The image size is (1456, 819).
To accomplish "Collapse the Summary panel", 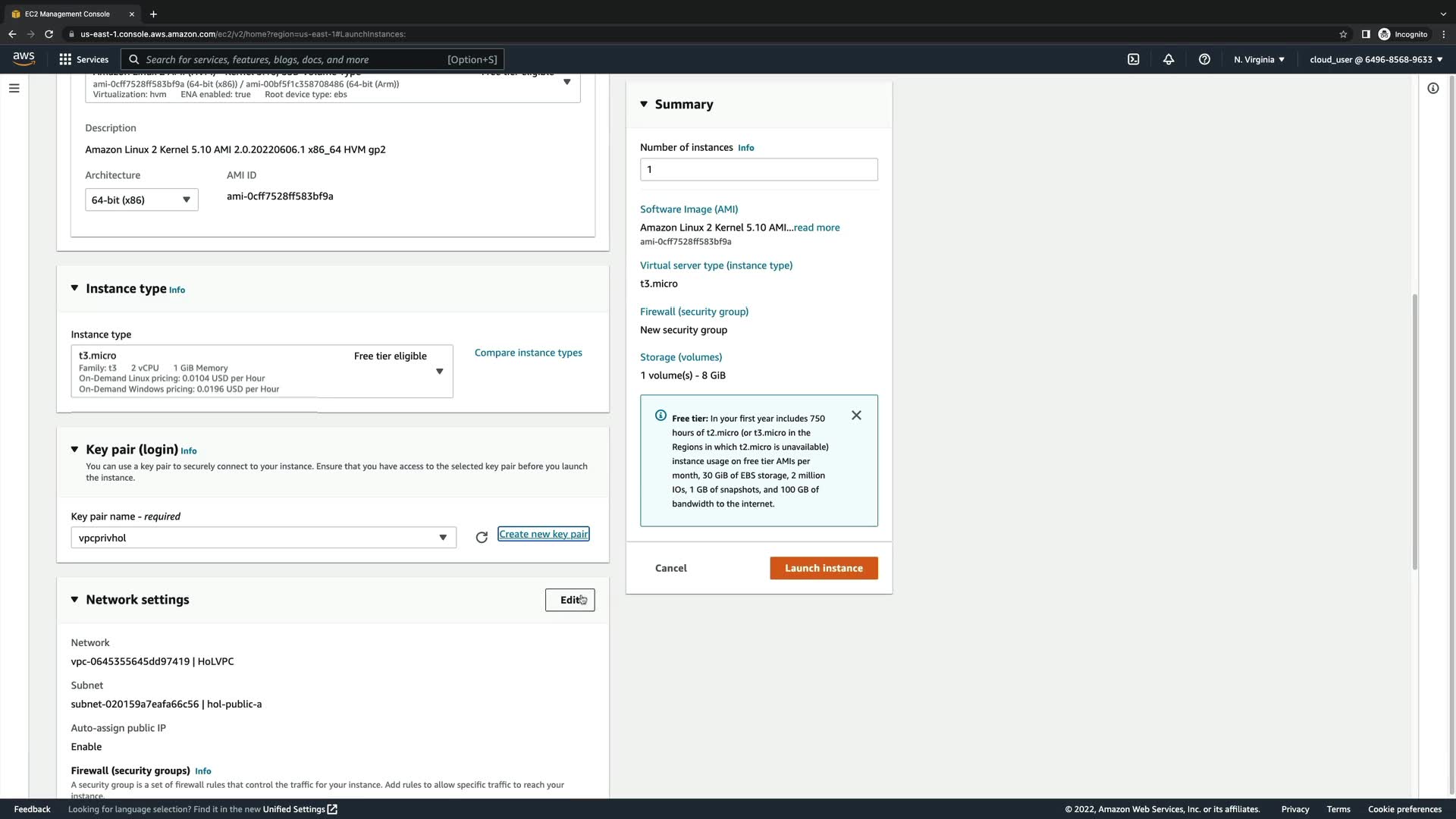I will point(644,105).
